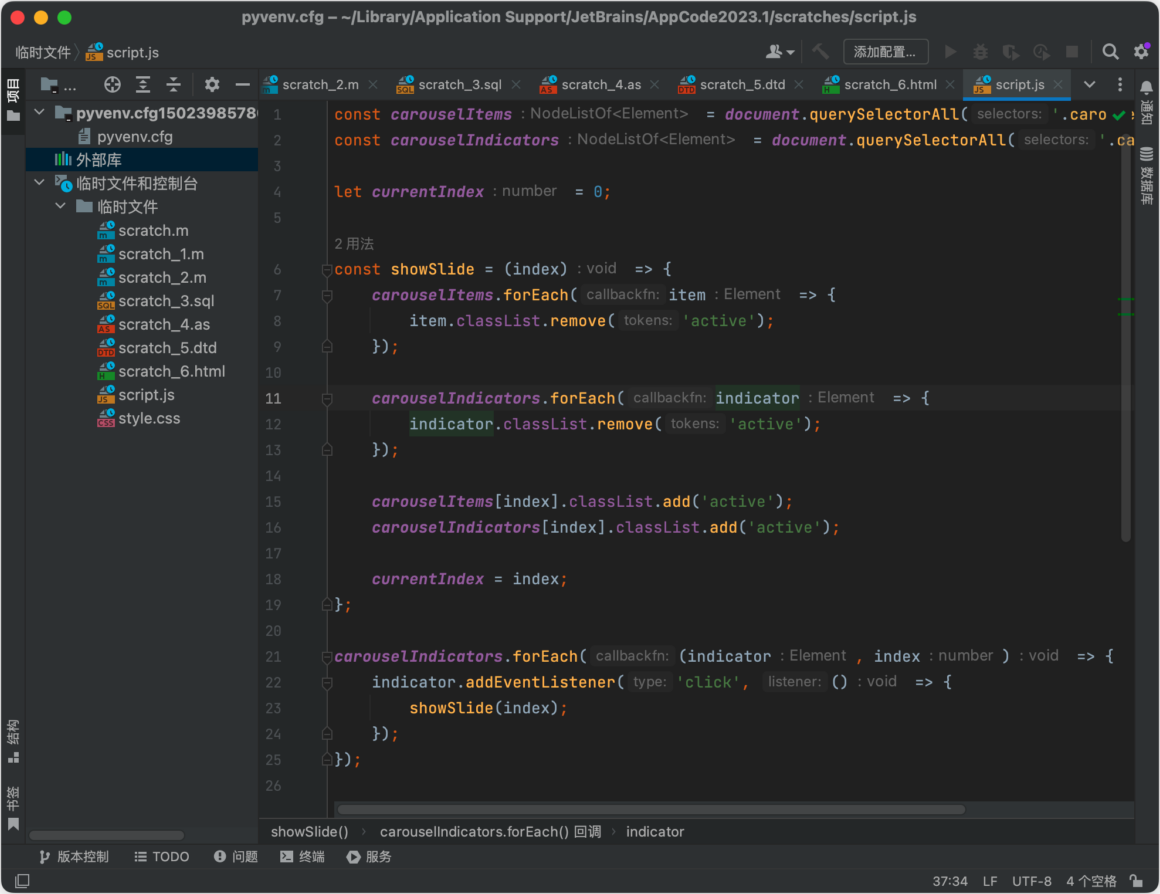Open the Database tool window
This screenshot has height=894, width=1160.
click(x=1146, y=176)
